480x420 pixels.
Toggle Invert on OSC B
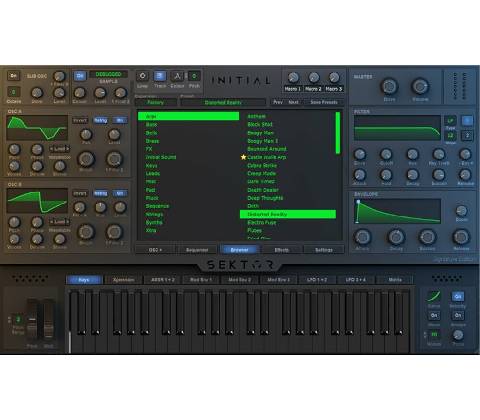(x=80, y=193)
